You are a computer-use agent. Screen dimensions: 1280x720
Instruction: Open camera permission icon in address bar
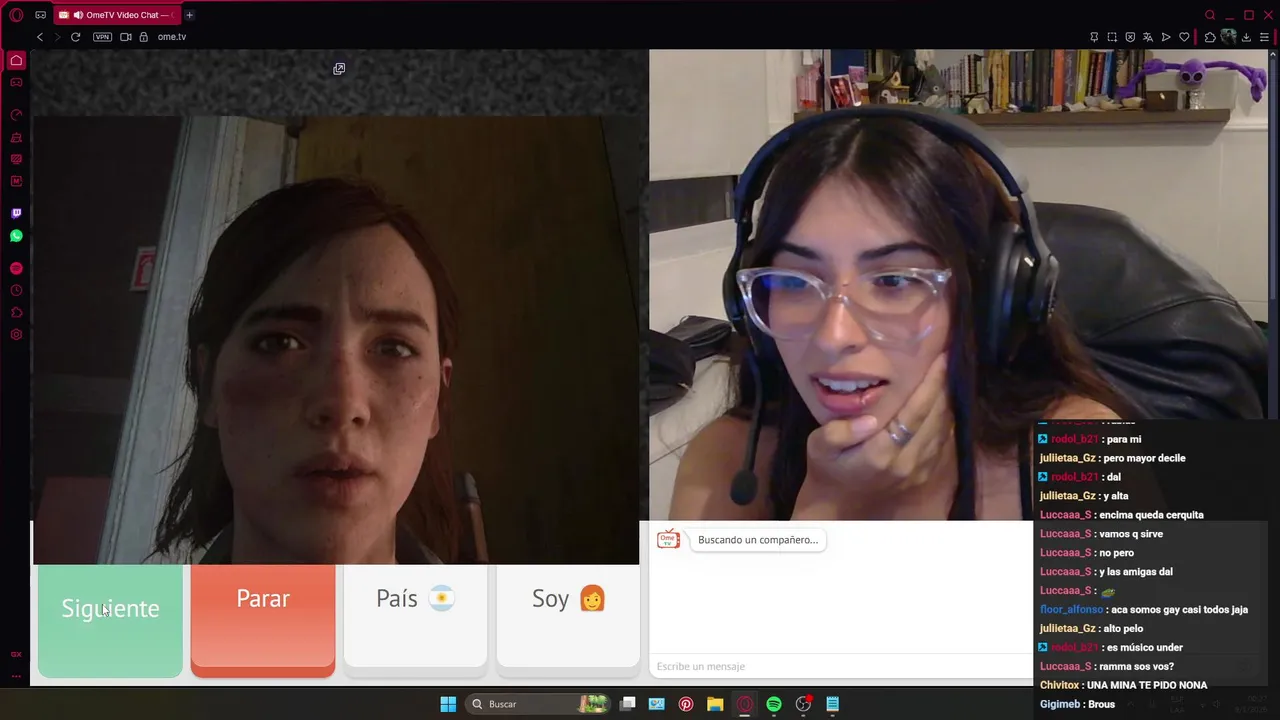point(126,37)
